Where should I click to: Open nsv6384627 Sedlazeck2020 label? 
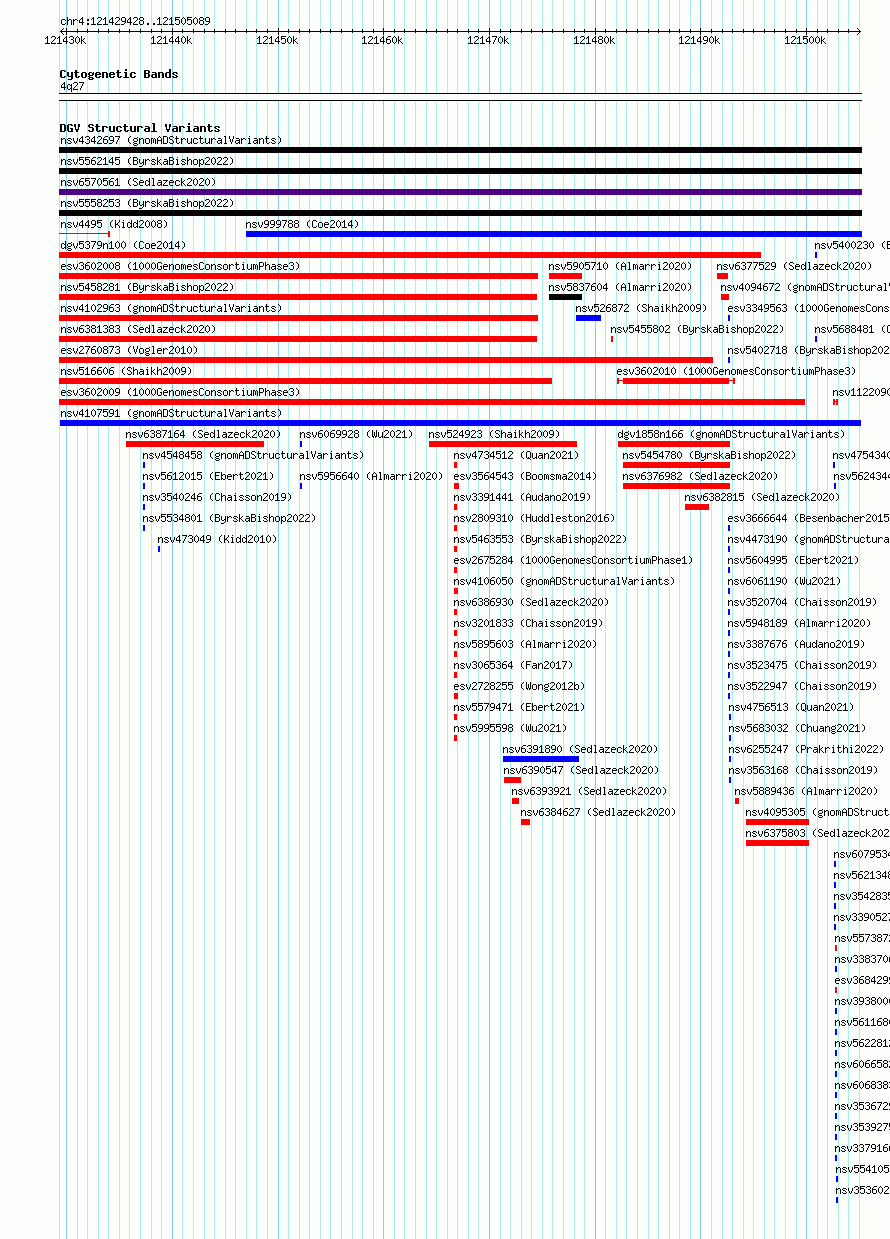coord(598,812)
